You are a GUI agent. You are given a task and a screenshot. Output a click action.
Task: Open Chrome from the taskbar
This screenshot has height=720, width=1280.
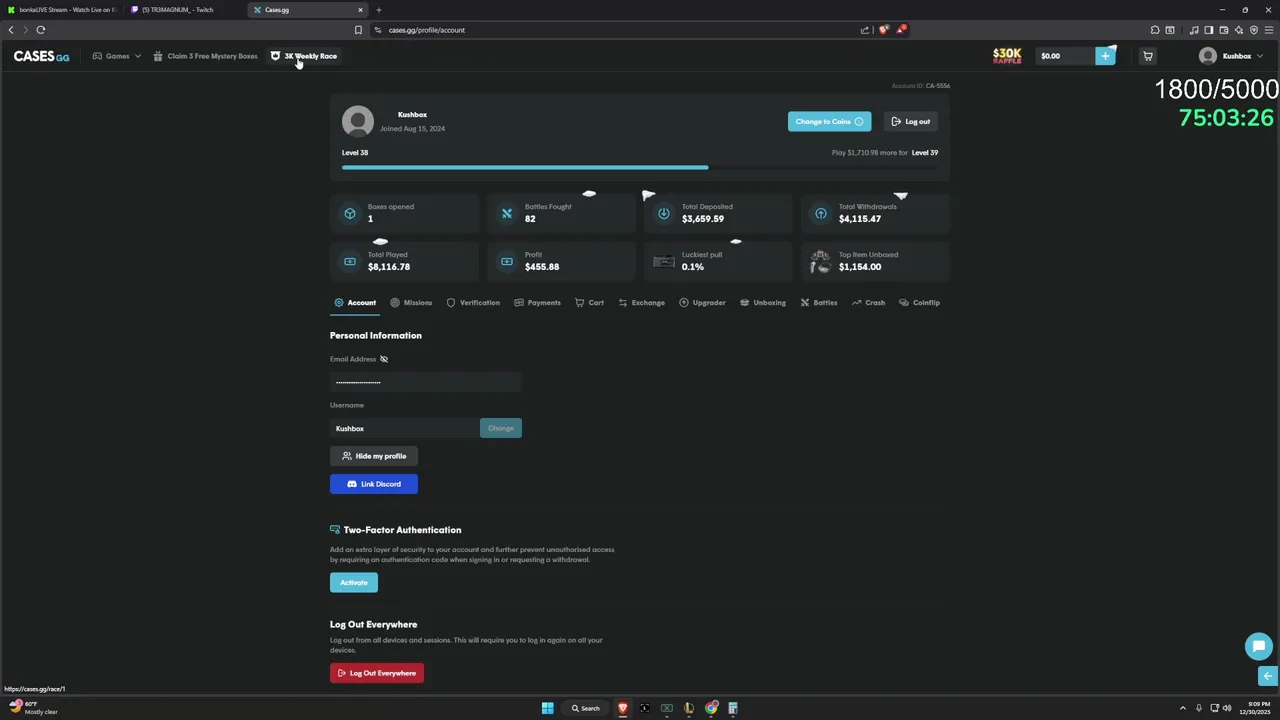pos(711,708)
